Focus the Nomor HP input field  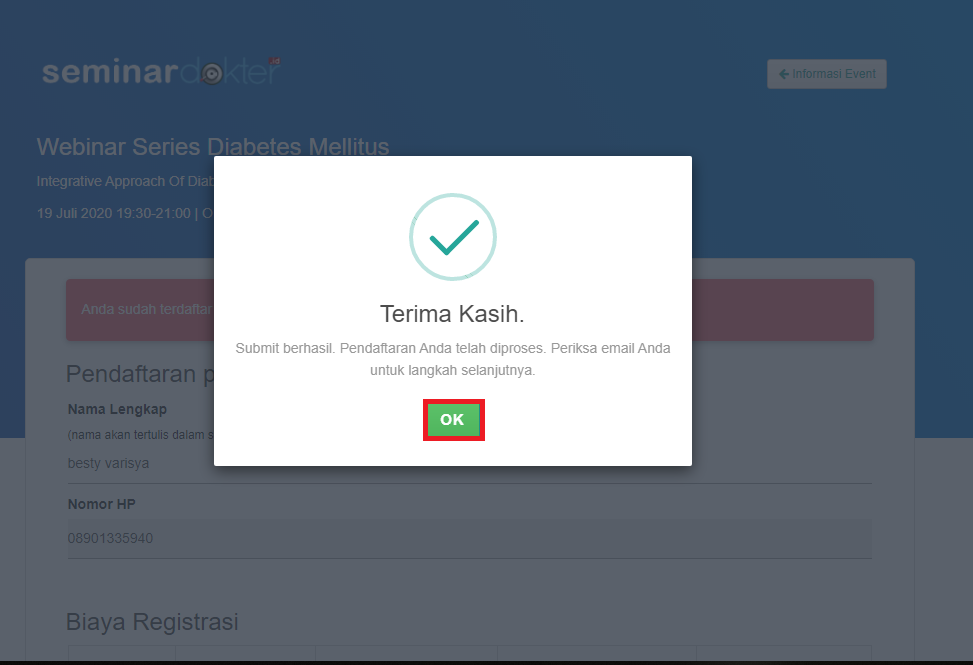[468, 538]
